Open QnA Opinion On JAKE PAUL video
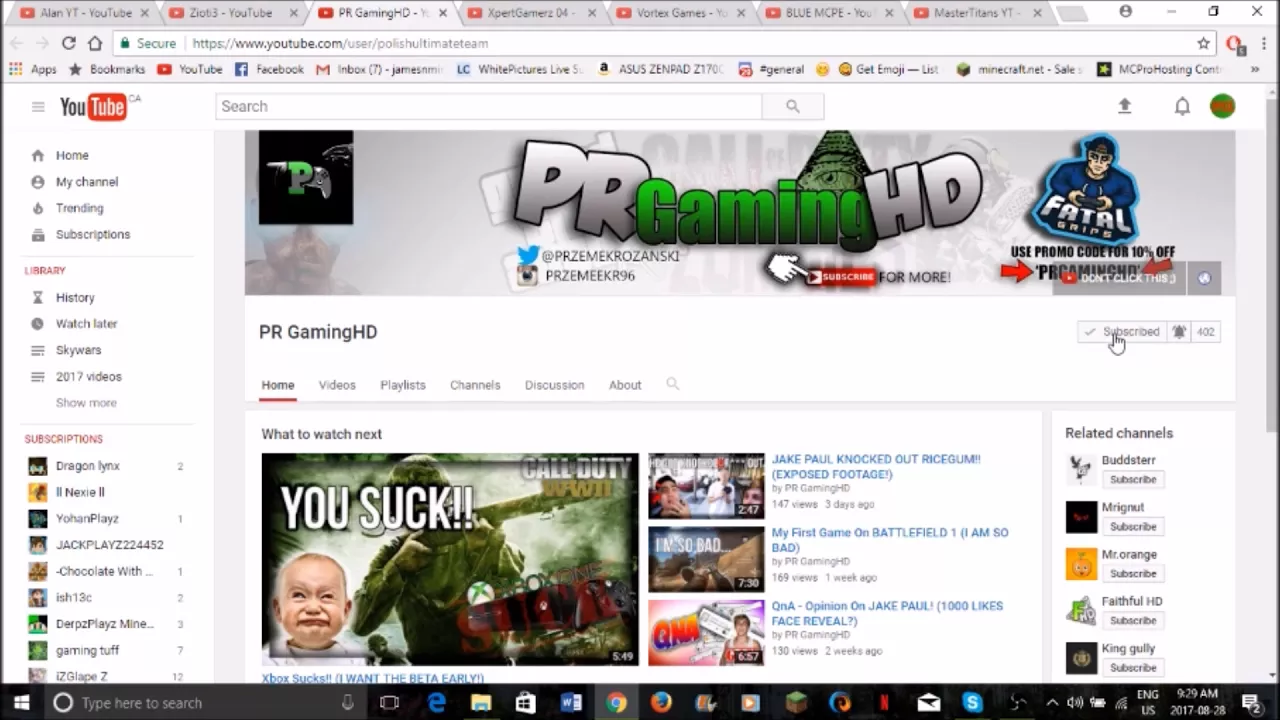 (887, 613)
